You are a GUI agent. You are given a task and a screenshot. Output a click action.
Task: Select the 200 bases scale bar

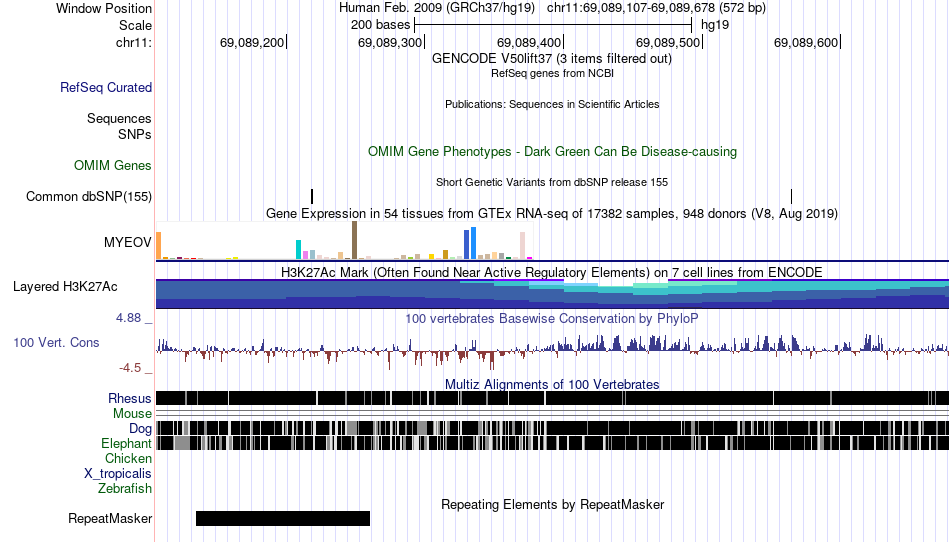click(553, 25)
